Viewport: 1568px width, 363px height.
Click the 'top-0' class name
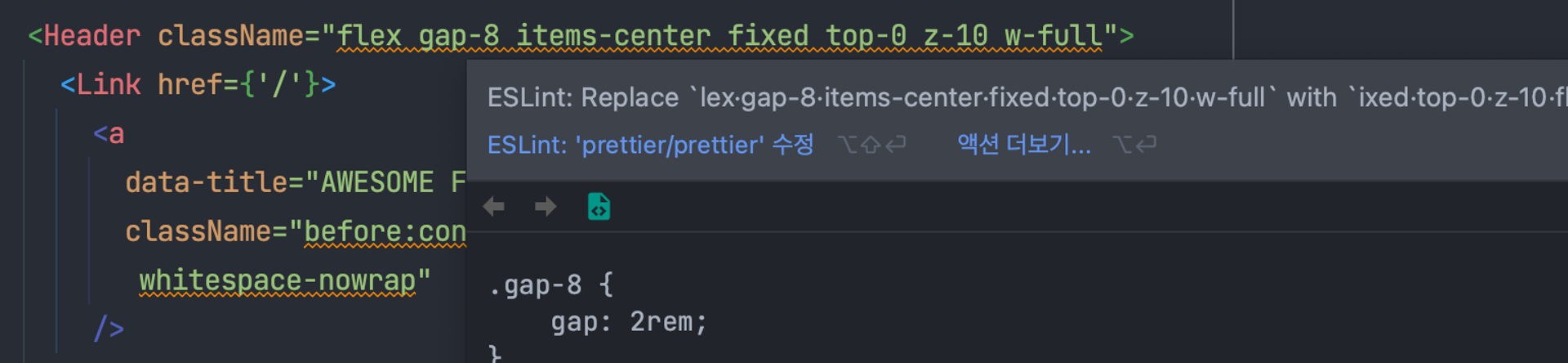866,36
